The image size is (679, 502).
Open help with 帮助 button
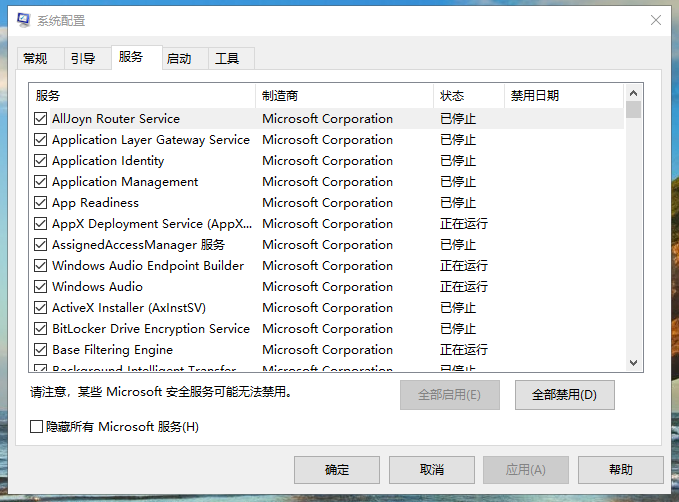pyautogui.click(x=621, y=470)
